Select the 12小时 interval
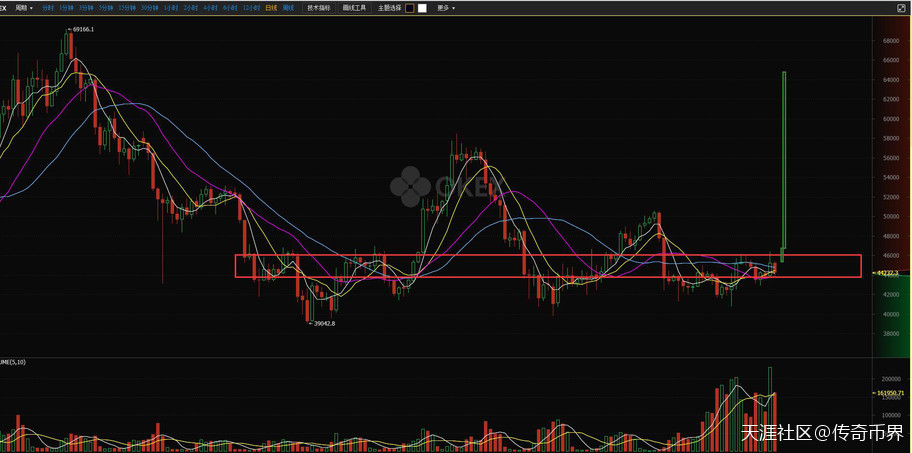 coord(248,8)
